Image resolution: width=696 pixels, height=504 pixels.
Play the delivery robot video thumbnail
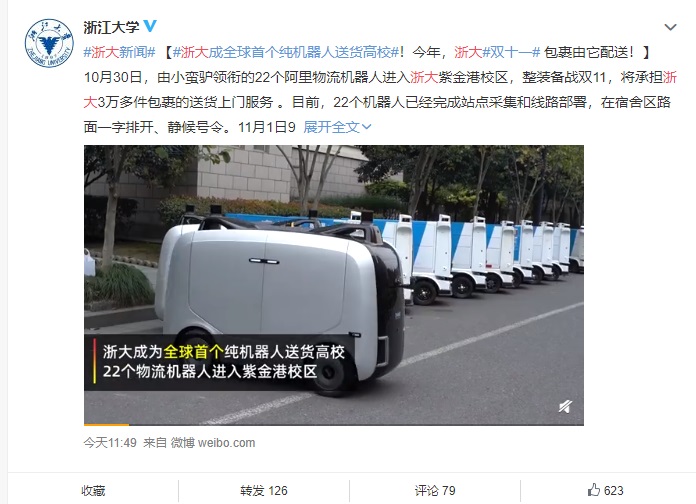pyautogui.click(x=334, y=285)
